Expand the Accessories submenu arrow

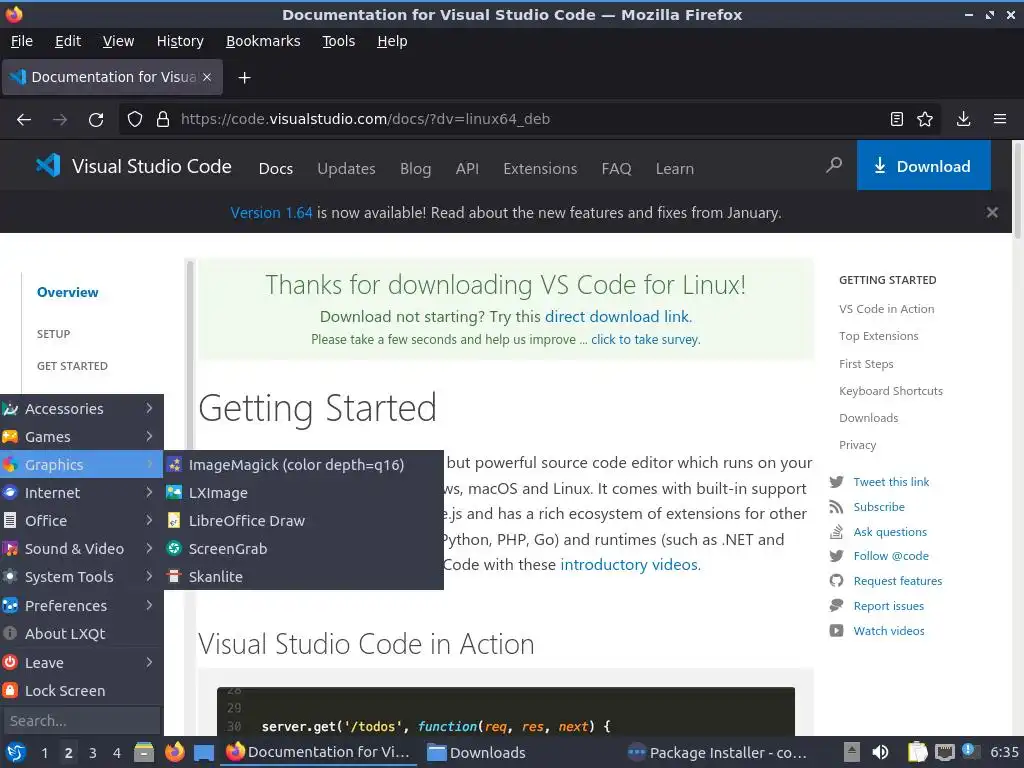click(149, 408)
